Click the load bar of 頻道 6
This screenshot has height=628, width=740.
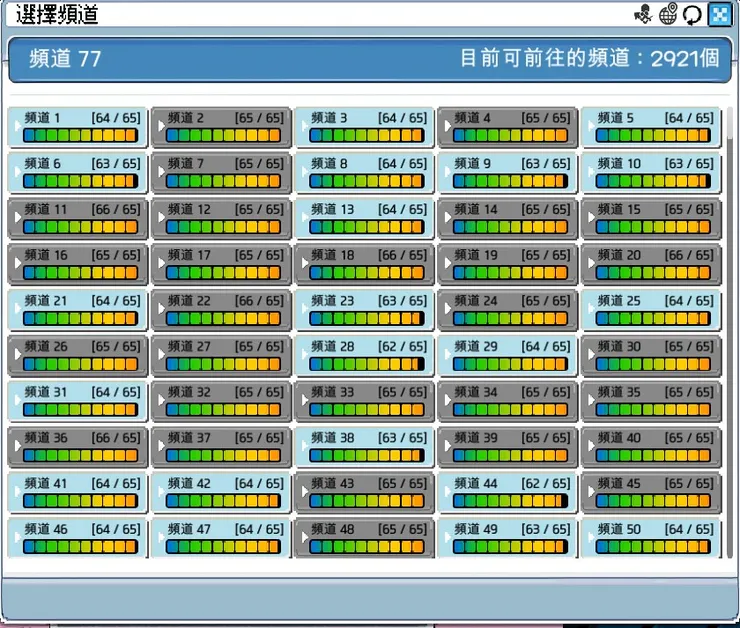[x=80, y=181]
